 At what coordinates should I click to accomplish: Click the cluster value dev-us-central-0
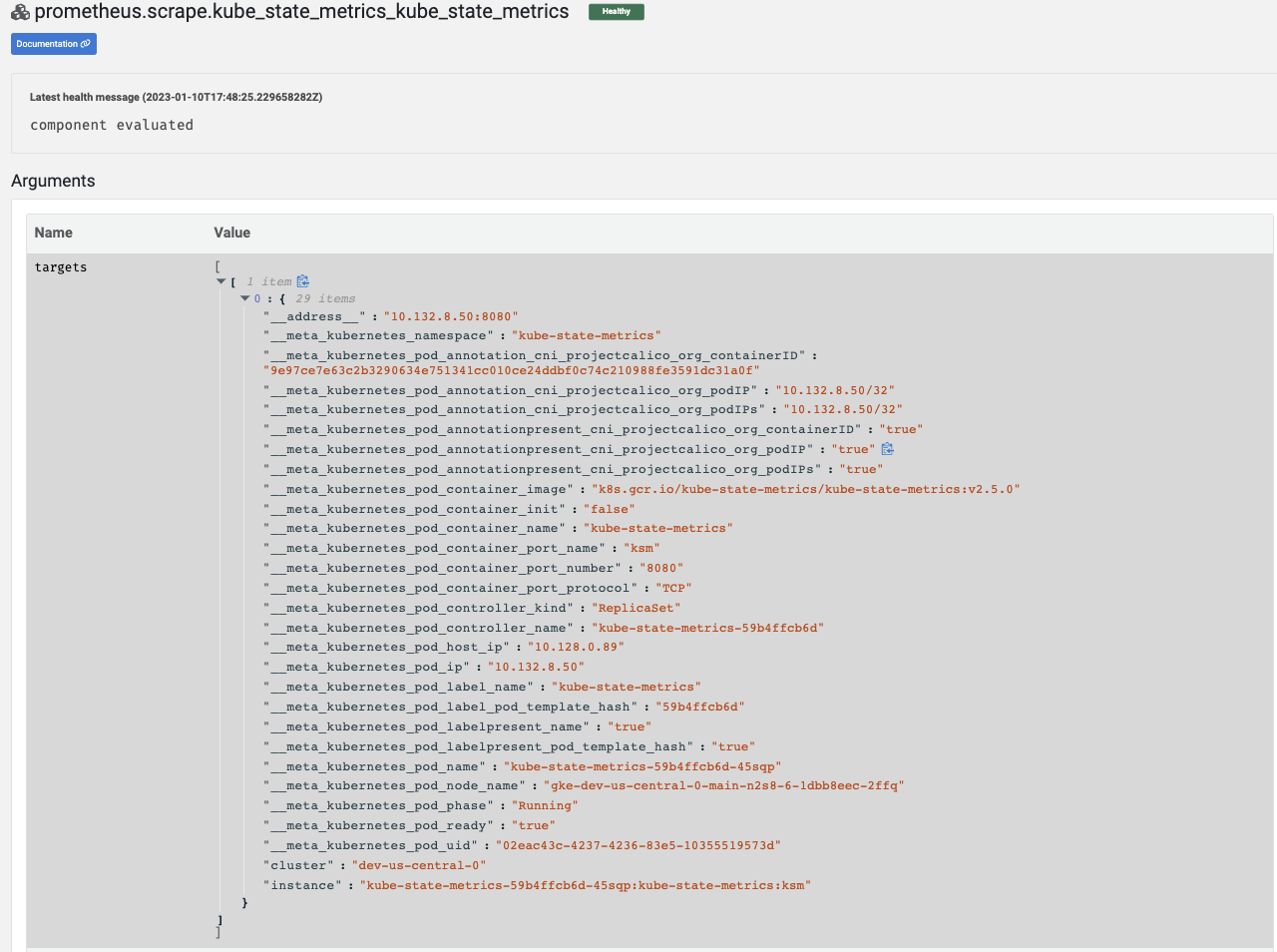tap(419, 864)
